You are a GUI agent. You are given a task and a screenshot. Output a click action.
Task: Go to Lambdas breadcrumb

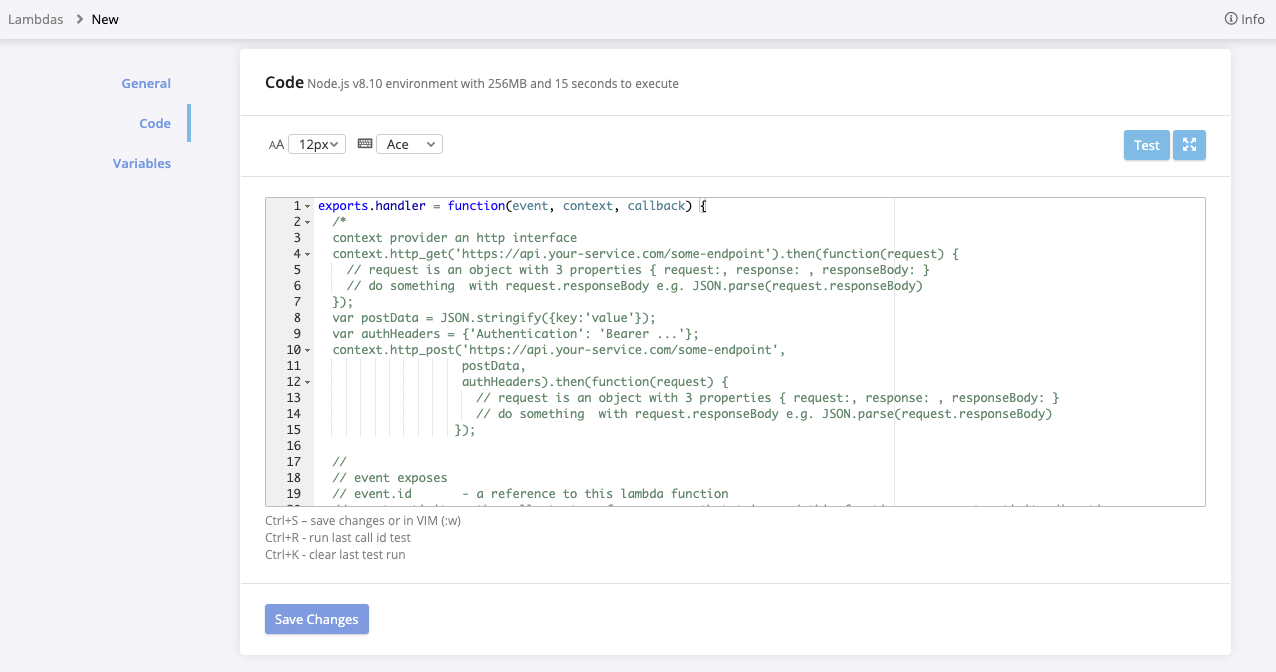(36, 19)
